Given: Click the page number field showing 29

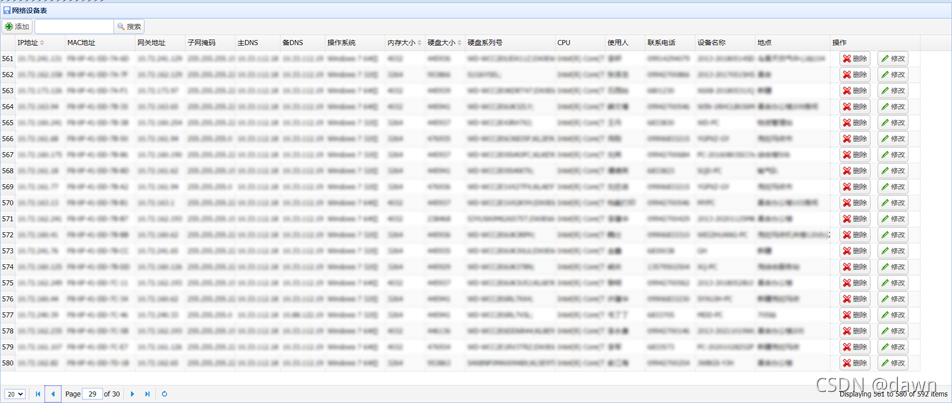Looking at the screenshot, I should (x=92, y=394).
